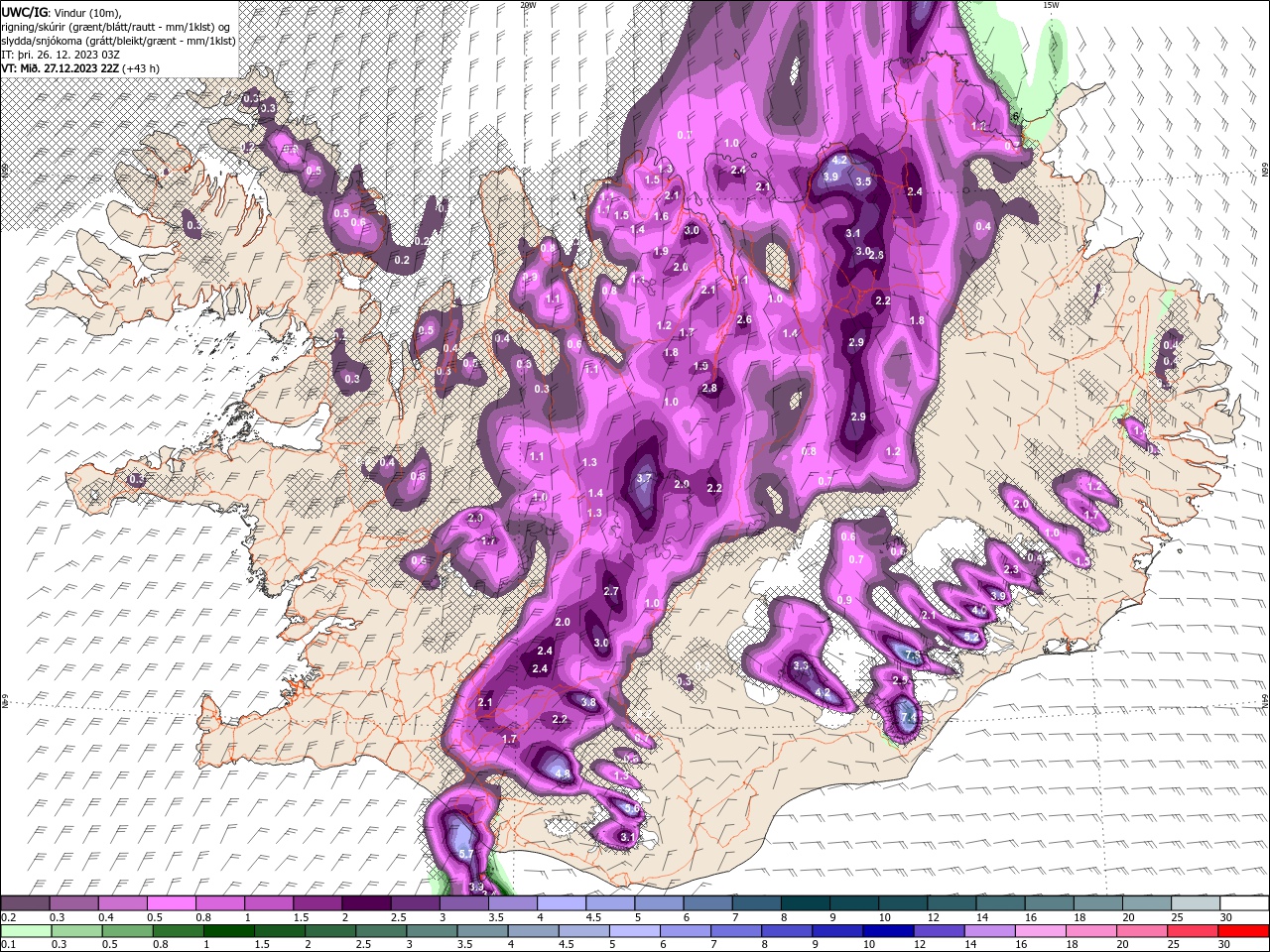This screenshot has width=1270, height=952.
Task: Click the '15W' longitude label
Action: (x=1051, y=5)
